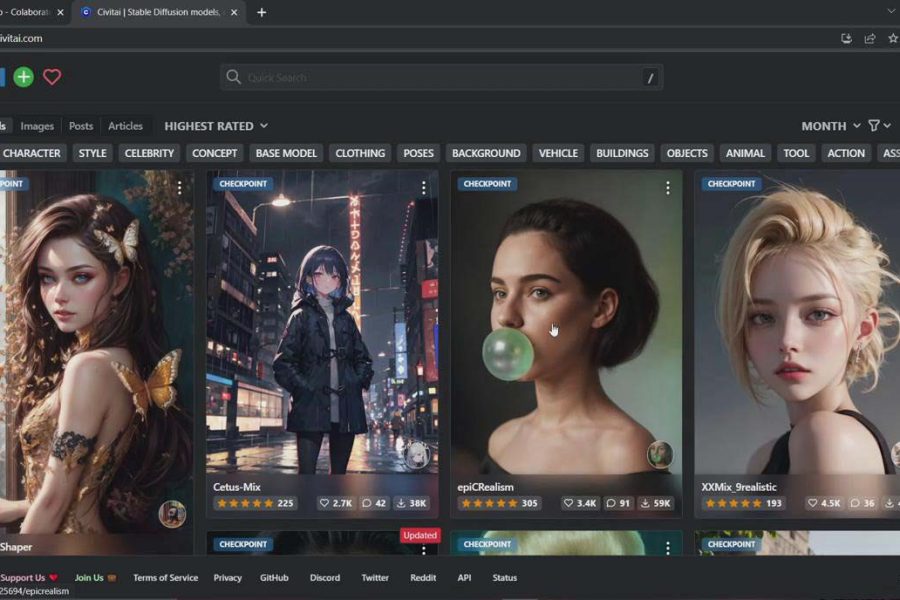Open new browser tab with plus button

coord(262,12)
